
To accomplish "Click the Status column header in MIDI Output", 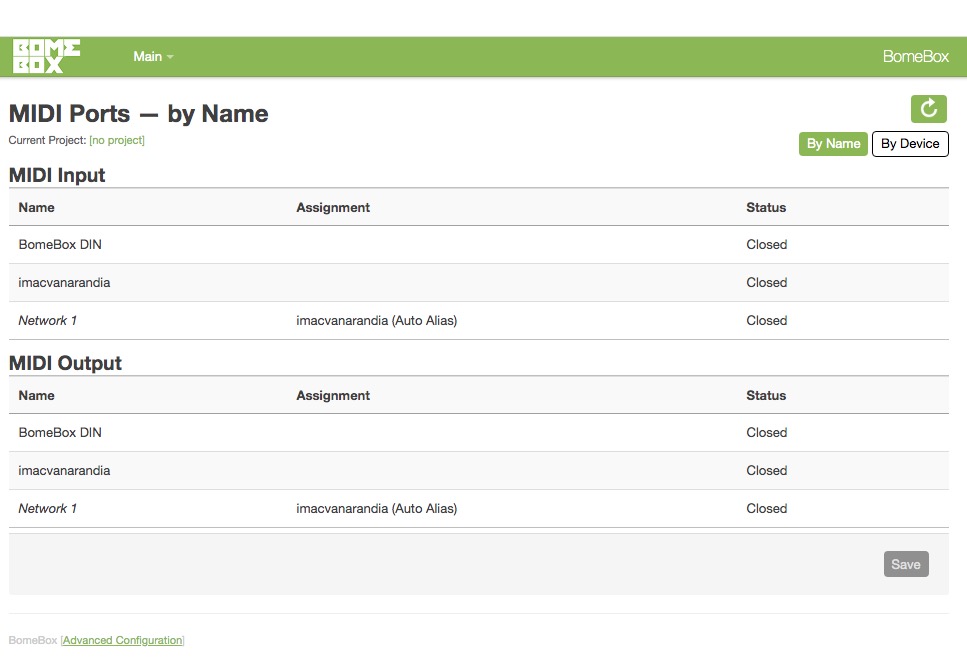I will point(766,395).
